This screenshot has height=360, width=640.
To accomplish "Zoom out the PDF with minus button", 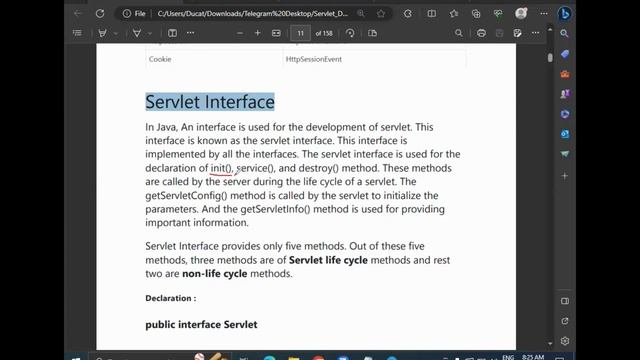I will pos(240,33).
